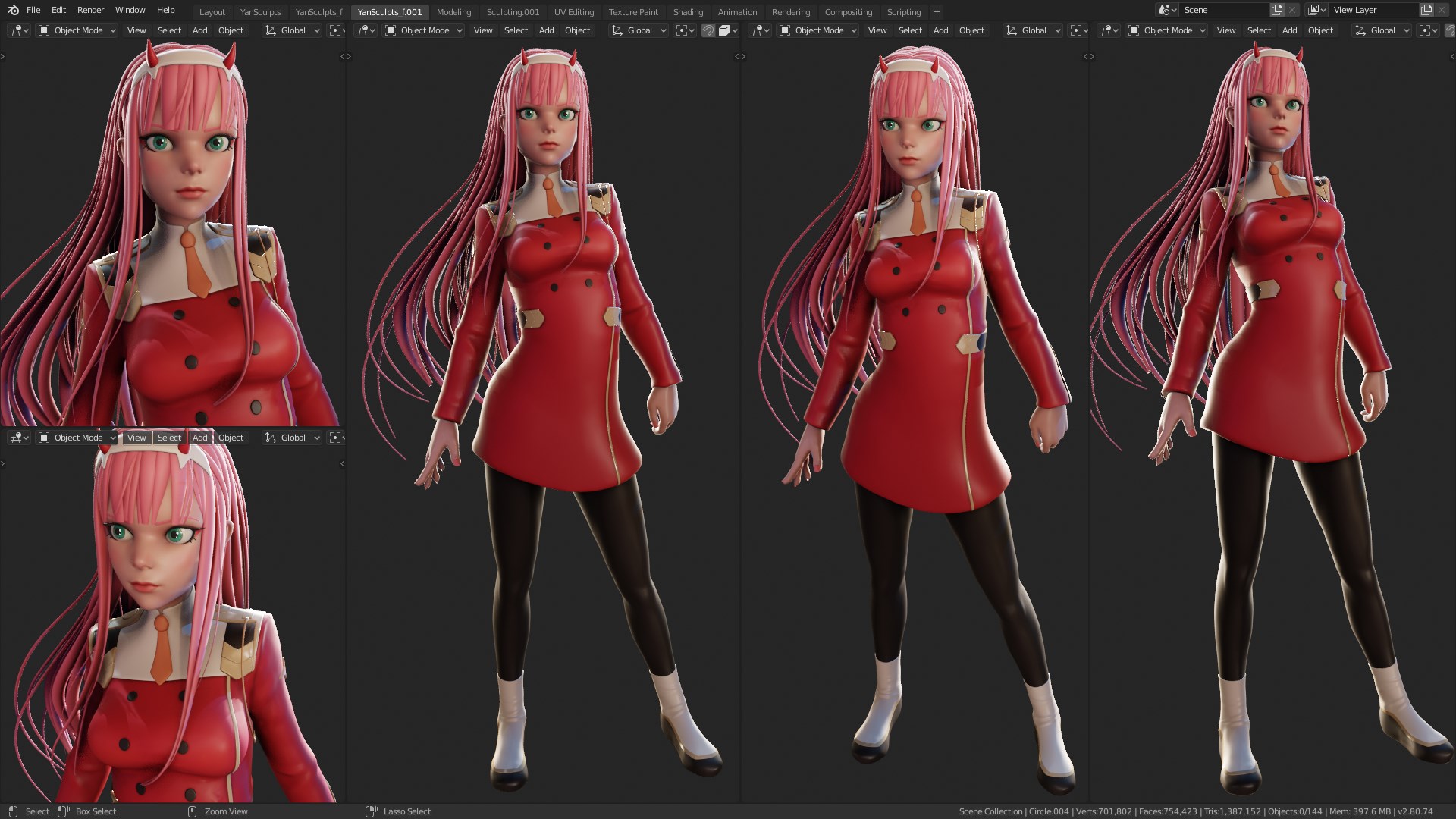The height and width of the screenshot is (819, 1456).
Task: Switch to the Modeling workspace tab
Action: coord(453,12)
